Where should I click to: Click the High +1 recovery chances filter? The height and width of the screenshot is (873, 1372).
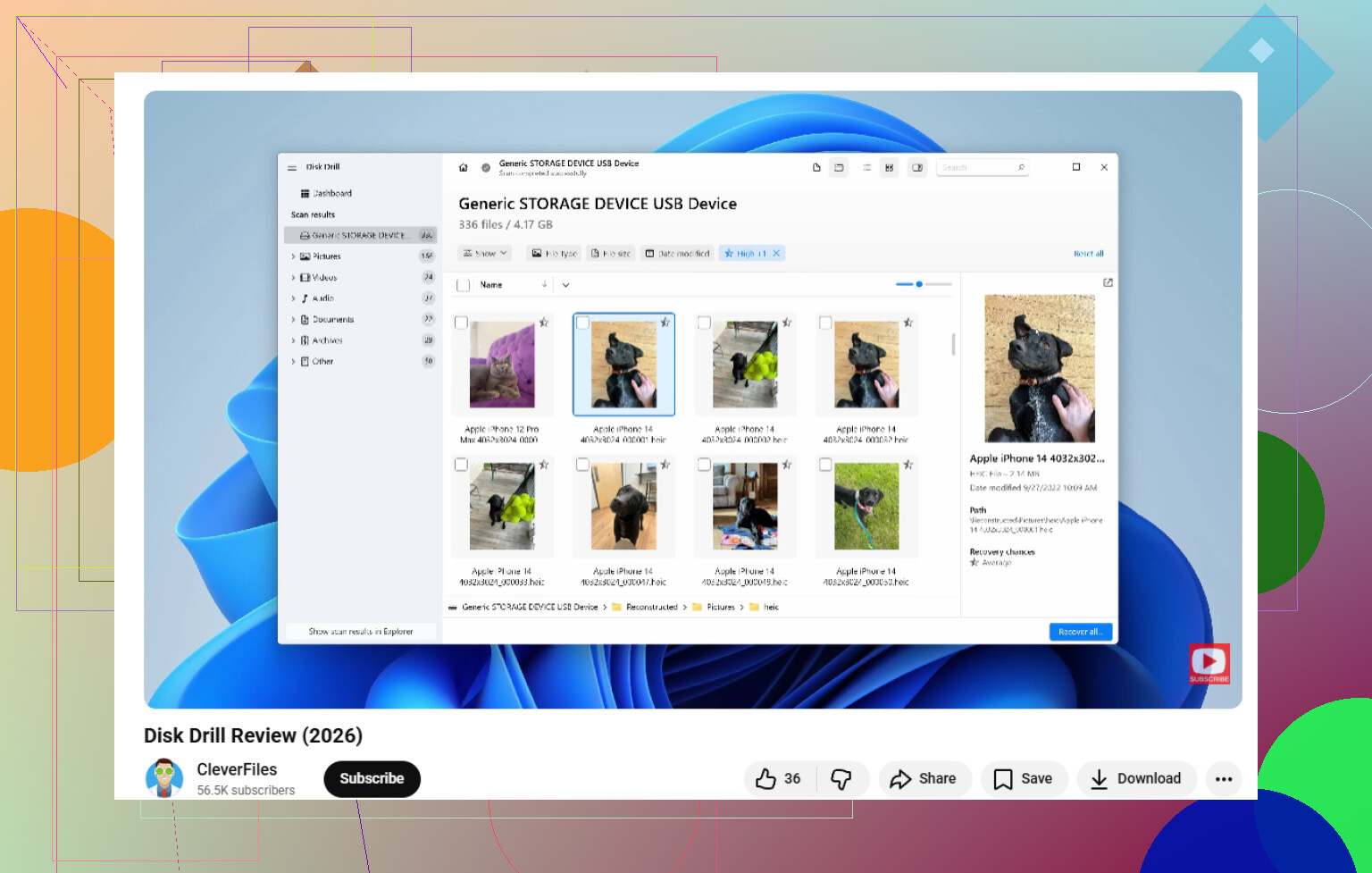744,254
